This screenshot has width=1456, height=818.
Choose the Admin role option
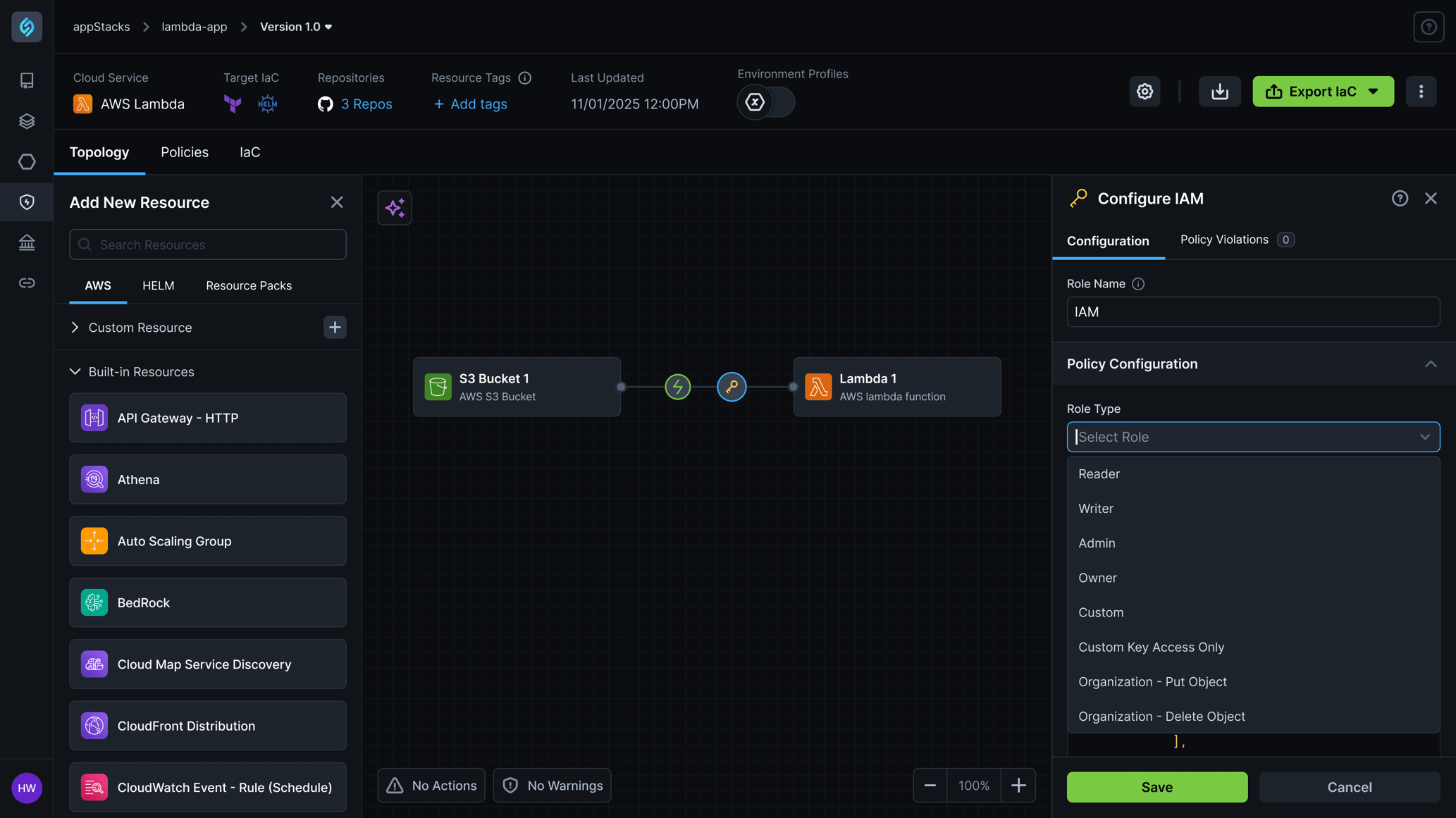coord(1253,543)
